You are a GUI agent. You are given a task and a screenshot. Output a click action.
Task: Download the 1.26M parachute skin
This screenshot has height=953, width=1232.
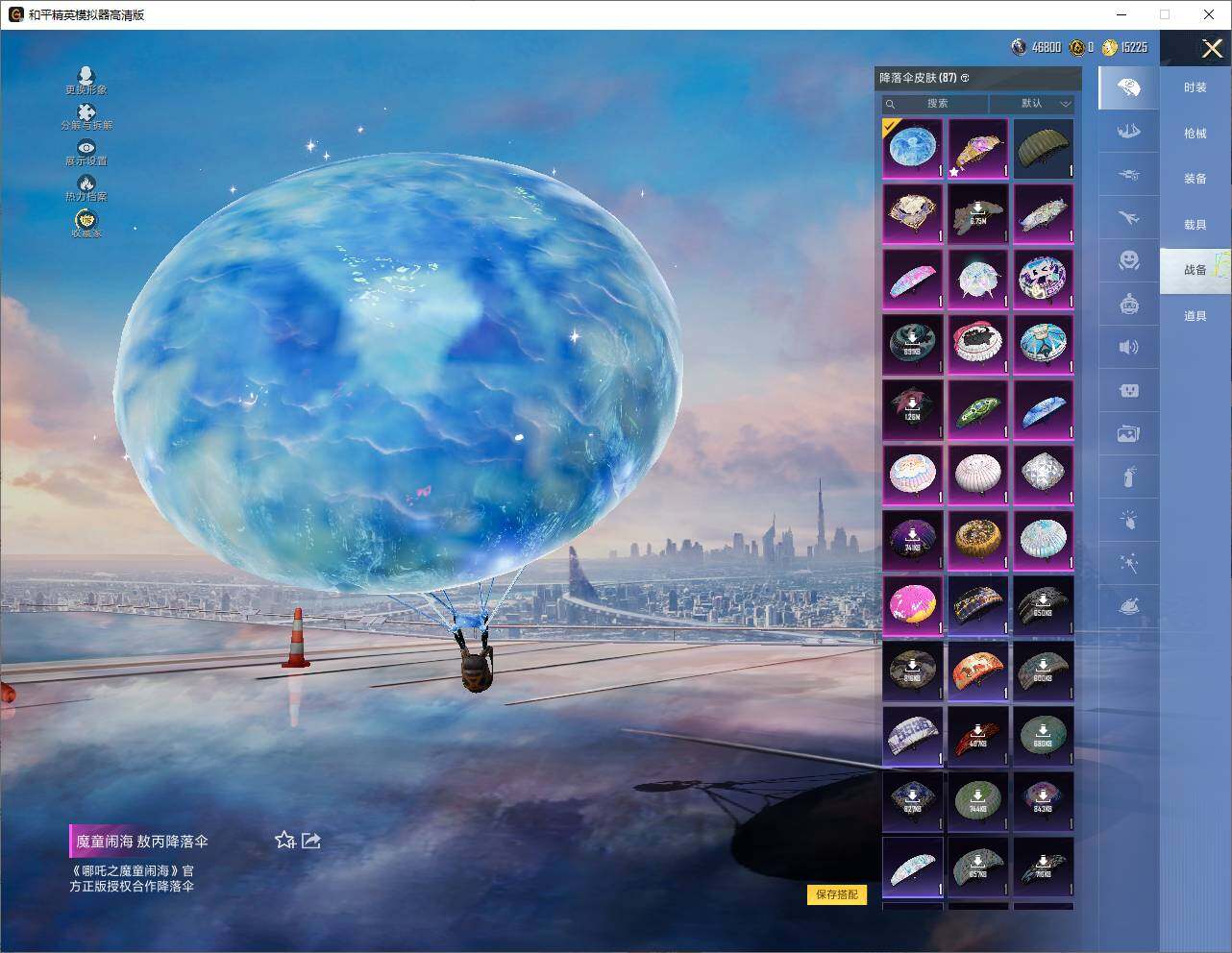point(913,410)
